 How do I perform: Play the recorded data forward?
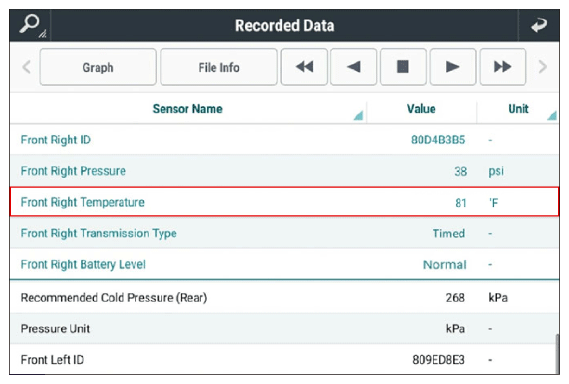[453, 67]
